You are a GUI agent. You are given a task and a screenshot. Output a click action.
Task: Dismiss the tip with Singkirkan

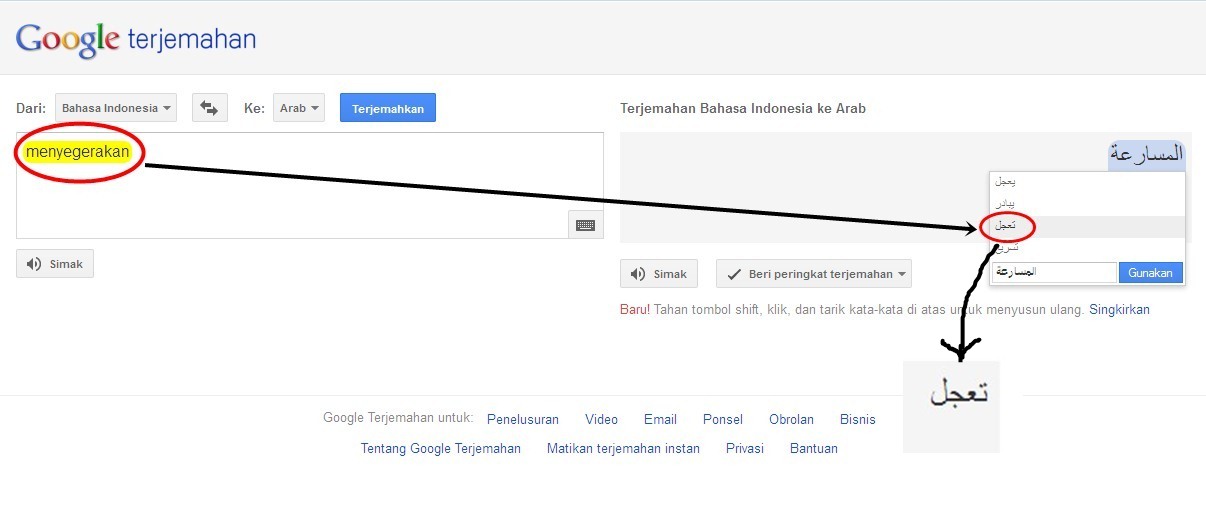(x=1119, y=310)
